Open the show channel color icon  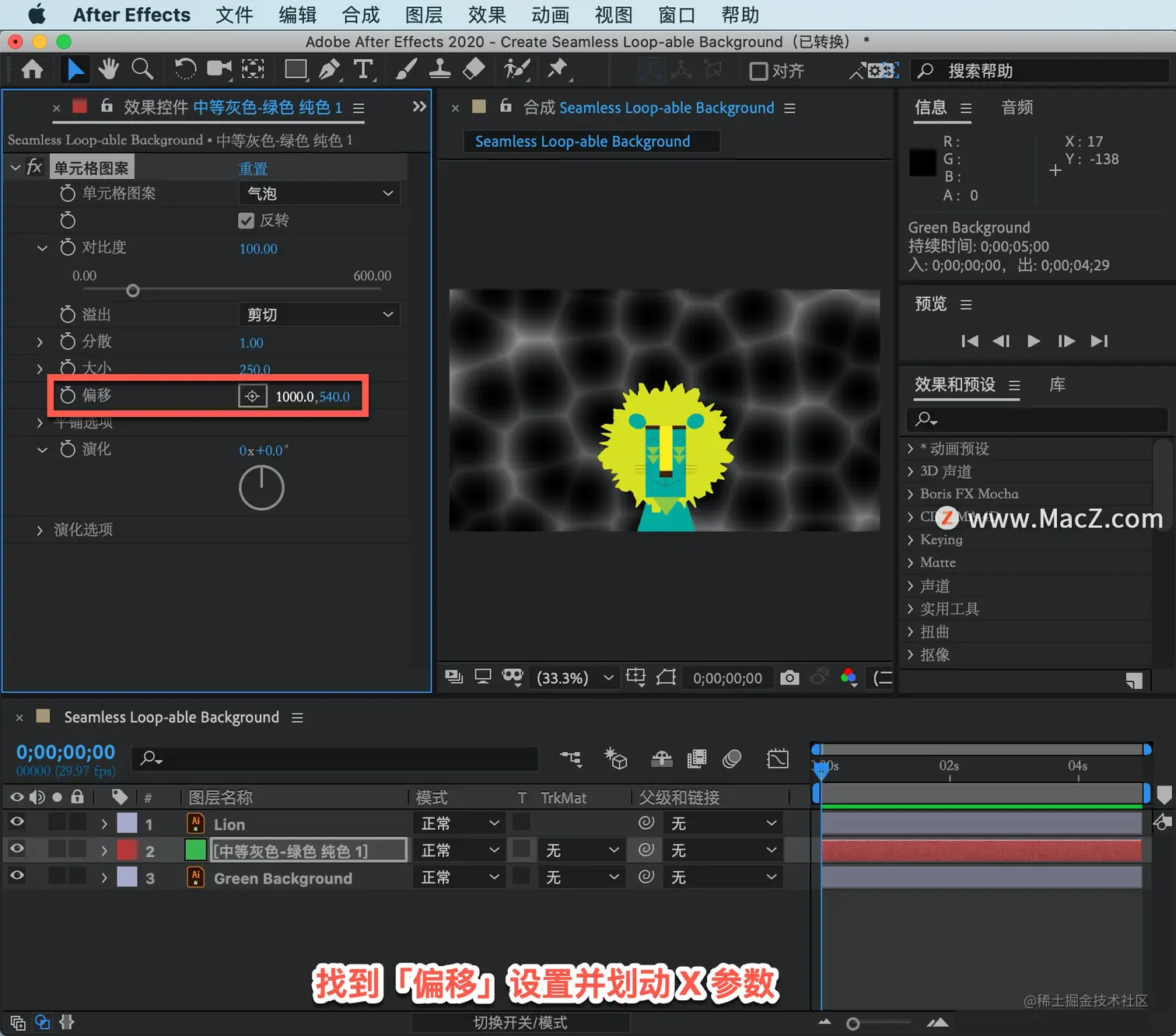(849, 677)
